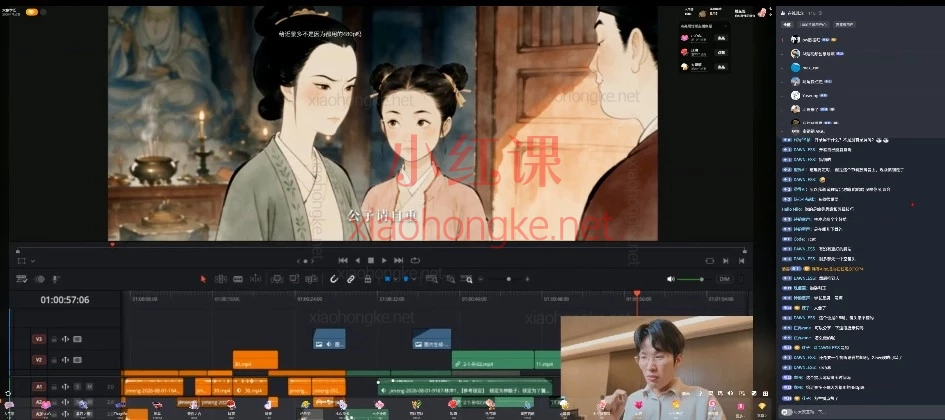Click the Replace Clip edit icon
Screen dimensions: 945x420
pyautogui.click(x=311, y=279)
